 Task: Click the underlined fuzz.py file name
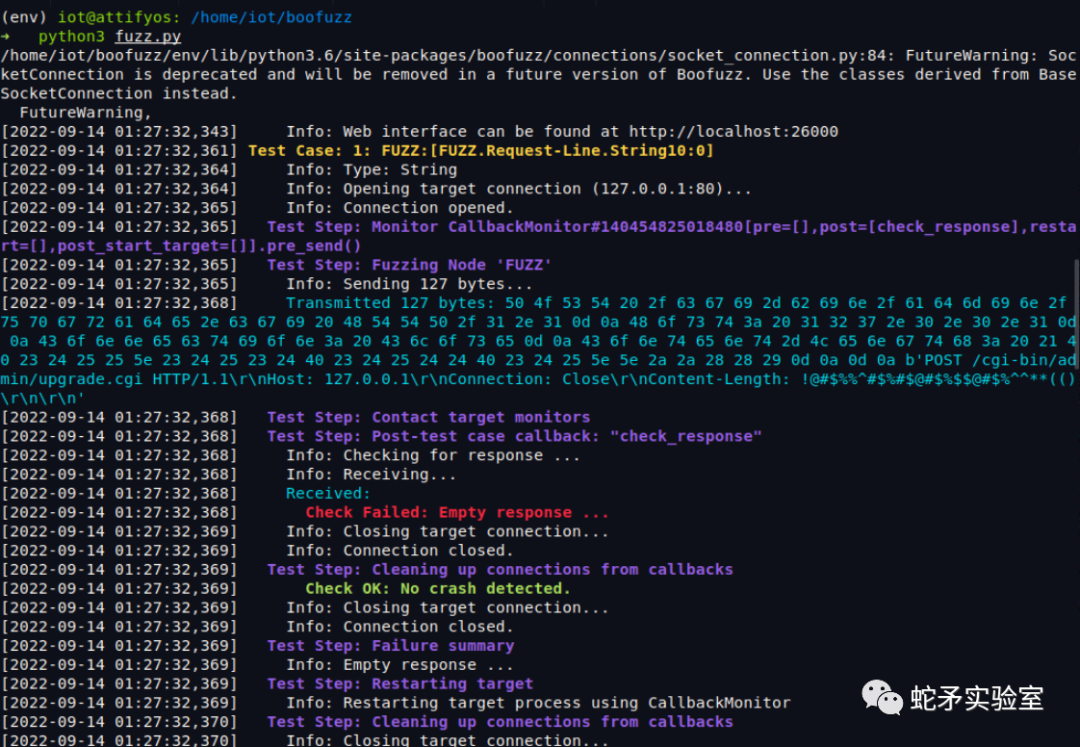(148, 35)
